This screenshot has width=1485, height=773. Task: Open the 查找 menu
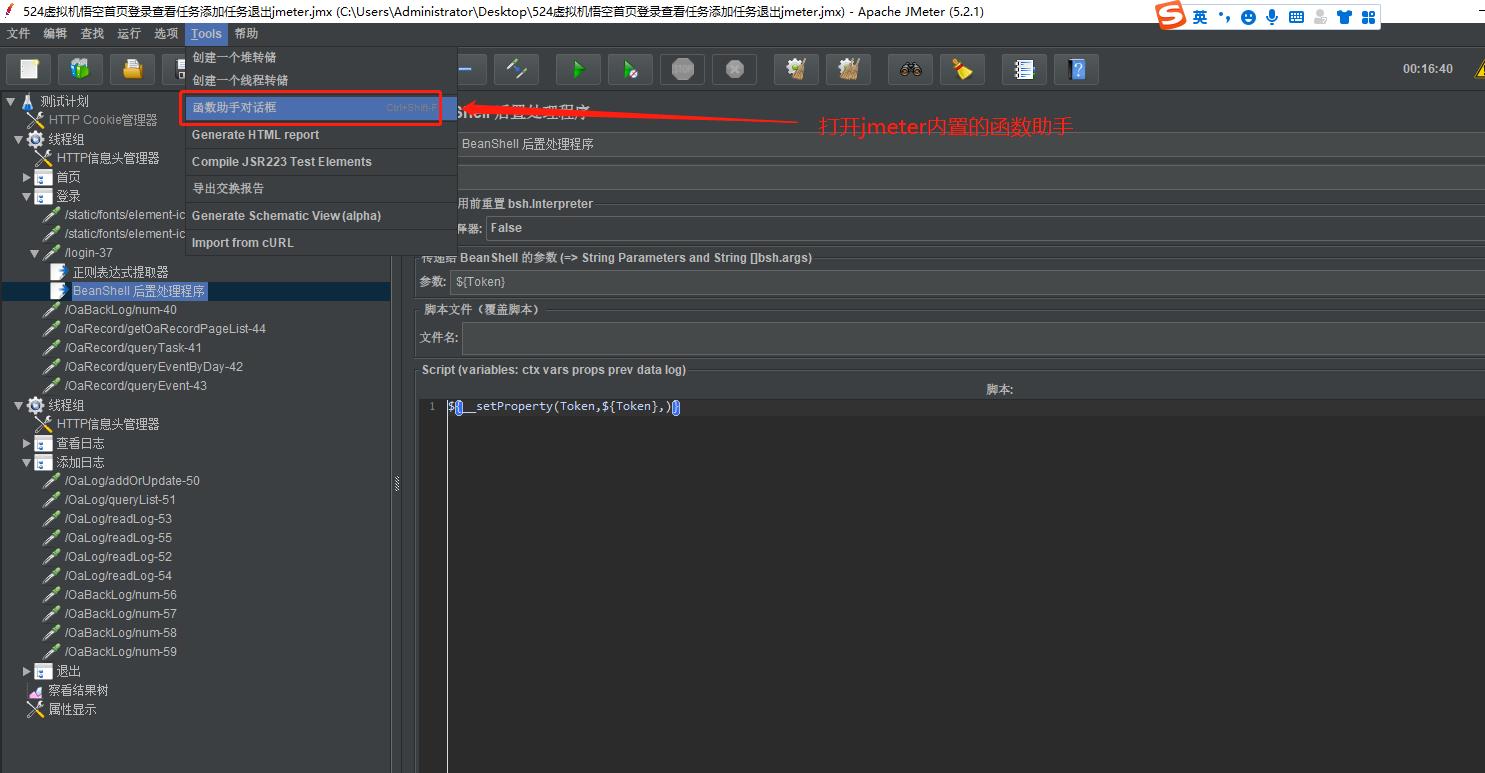pyautogui.click(x=92, y=33)
